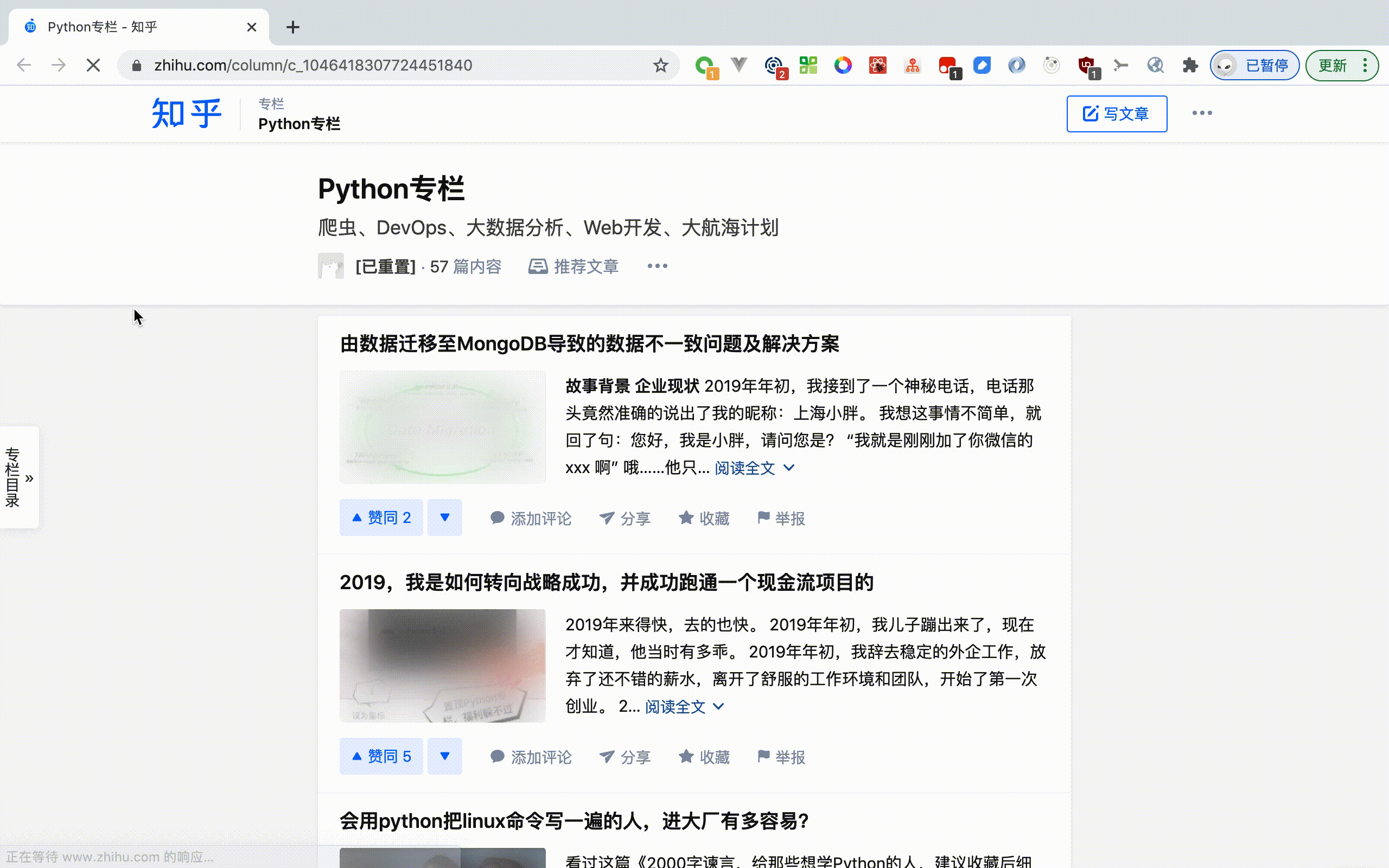Viewport: 1389px width, 868px height.
Task: Click the target extension with red badge 2
Action: coord(775,66)
